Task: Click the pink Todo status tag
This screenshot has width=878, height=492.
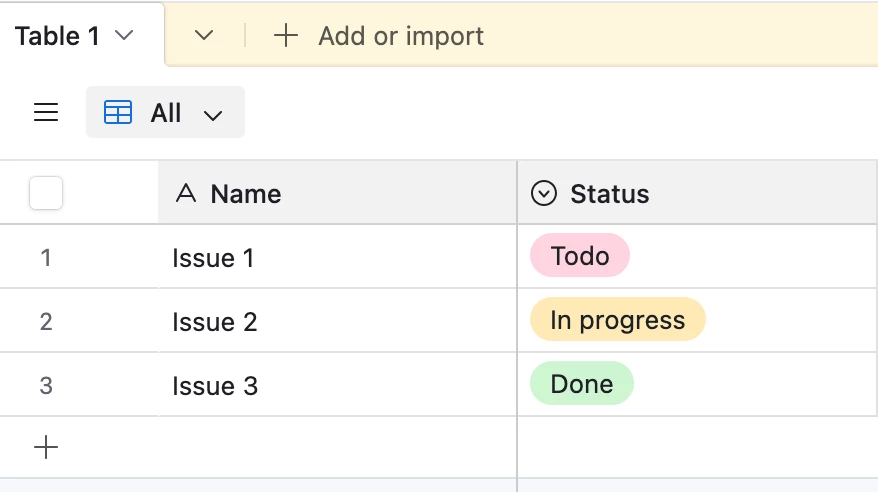Action: 580,256
